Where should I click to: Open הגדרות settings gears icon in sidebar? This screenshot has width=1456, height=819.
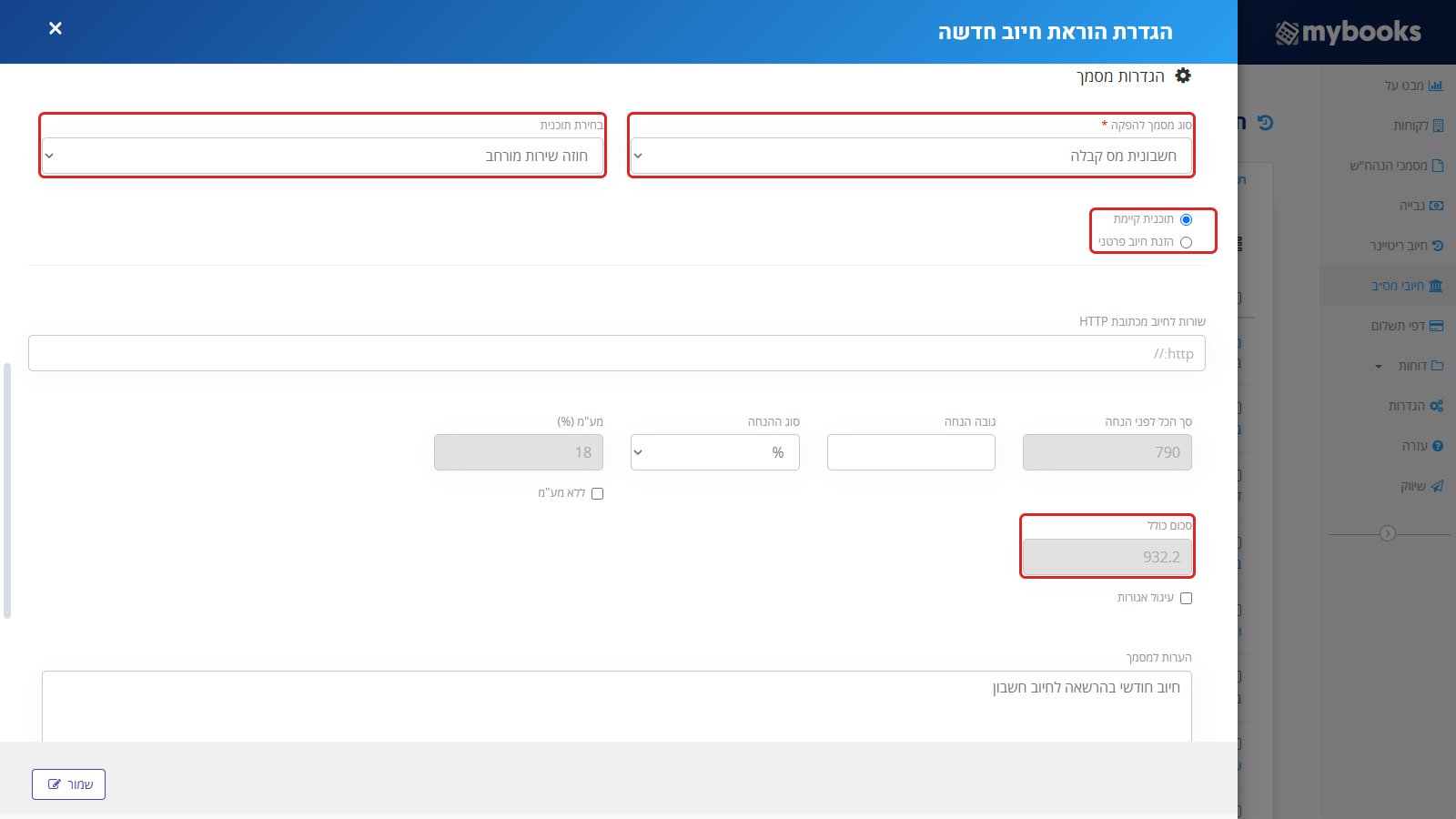(x=1436, y=406)
